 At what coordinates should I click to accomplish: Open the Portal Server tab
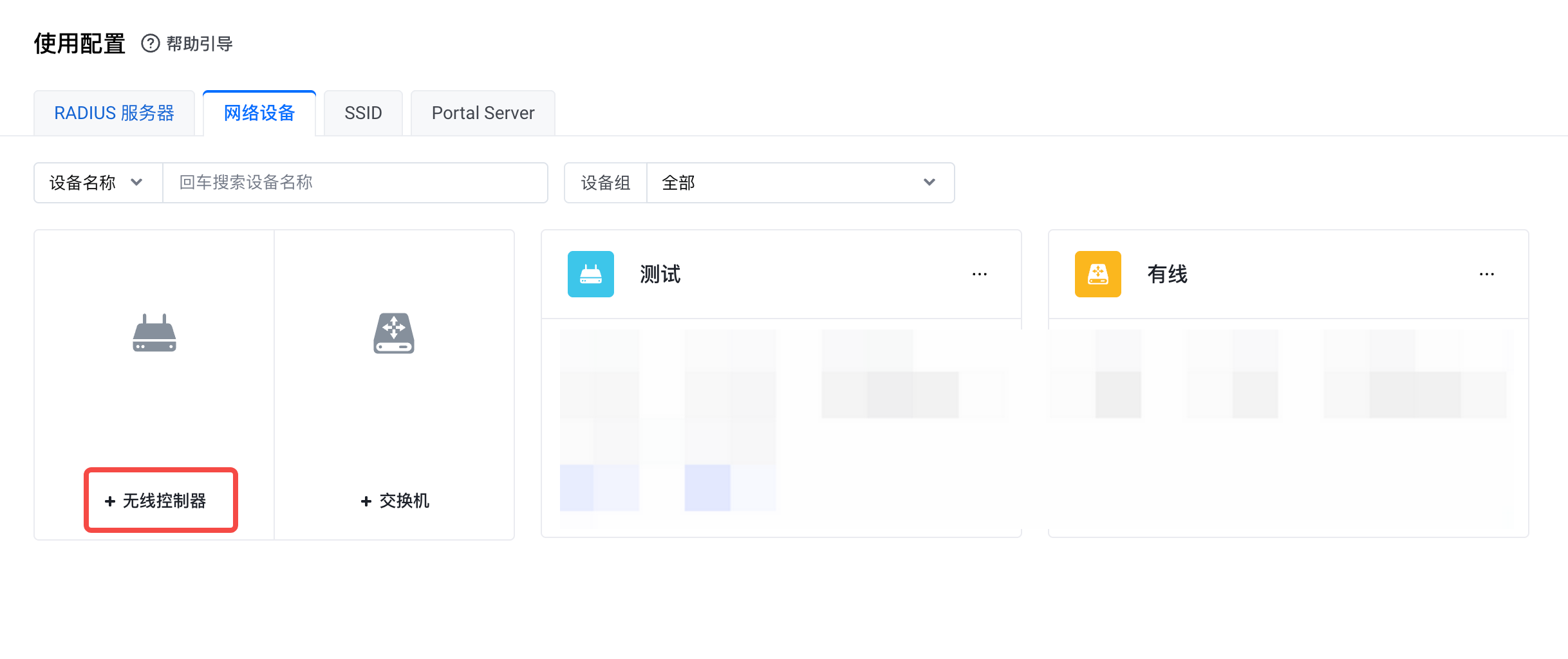coord(483,113)
